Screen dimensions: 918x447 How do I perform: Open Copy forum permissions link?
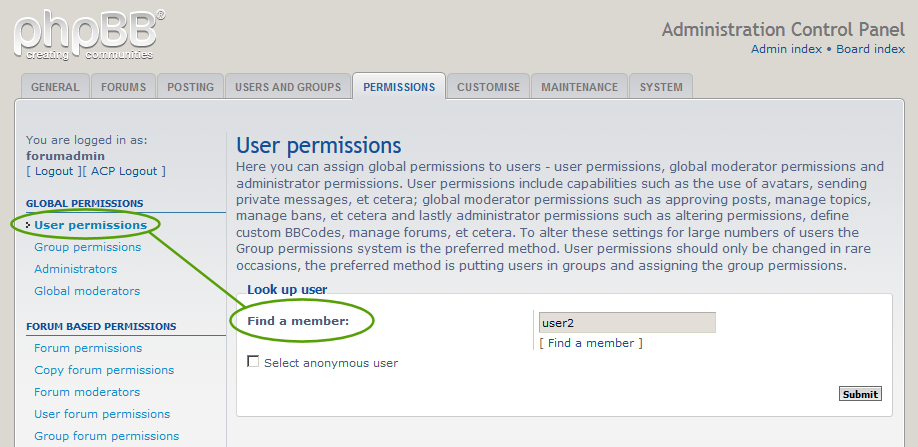pyautogui.click(x=104, y=370)
